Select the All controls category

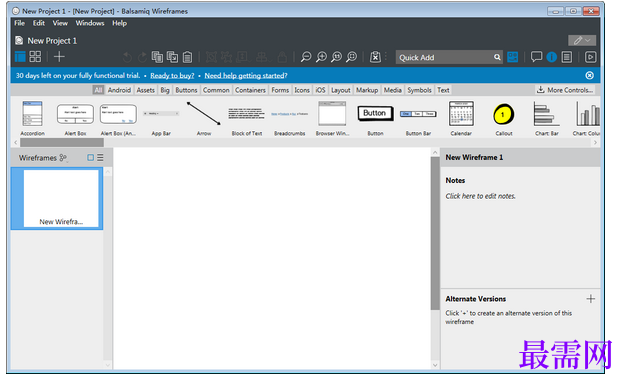pos(98,90)
